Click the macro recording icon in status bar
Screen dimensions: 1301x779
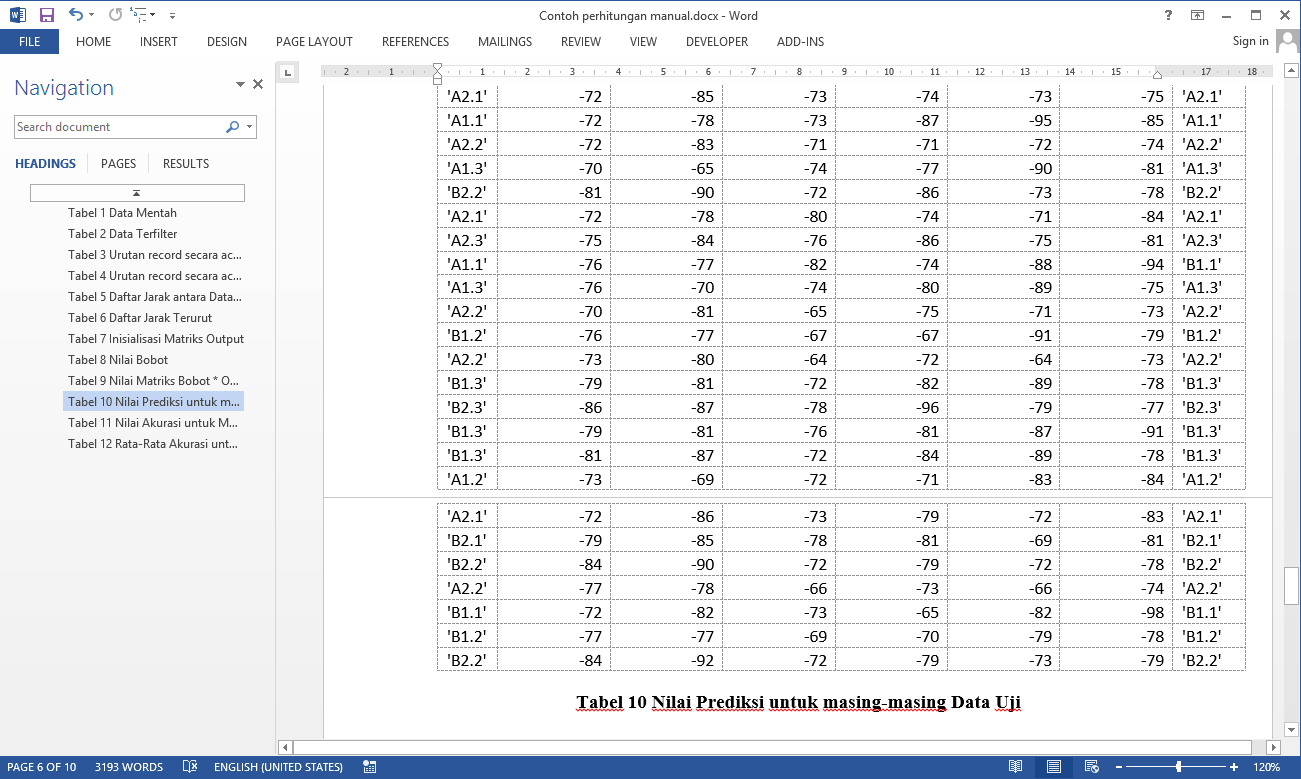370,767
